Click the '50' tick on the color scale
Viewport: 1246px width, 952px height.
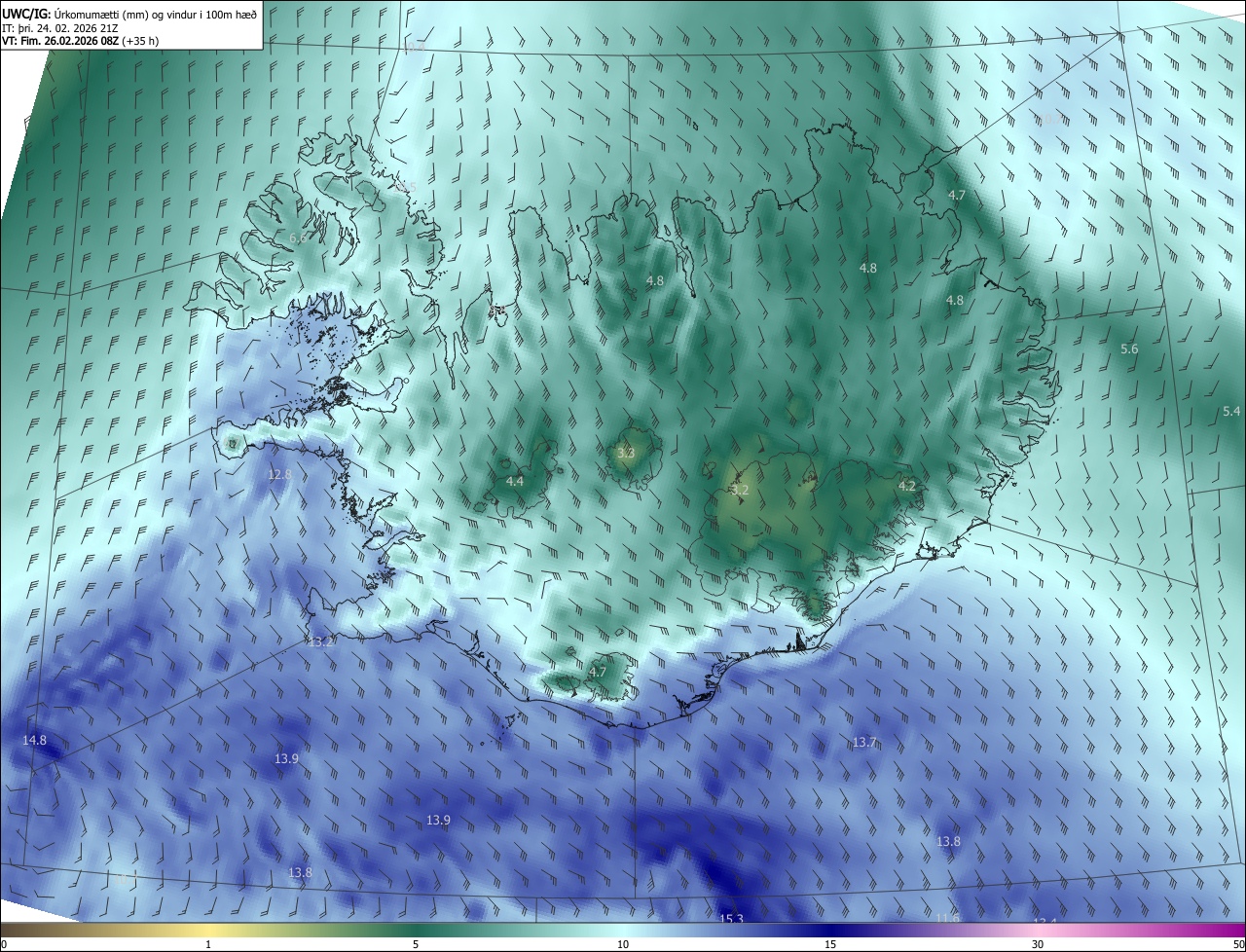1238,945
